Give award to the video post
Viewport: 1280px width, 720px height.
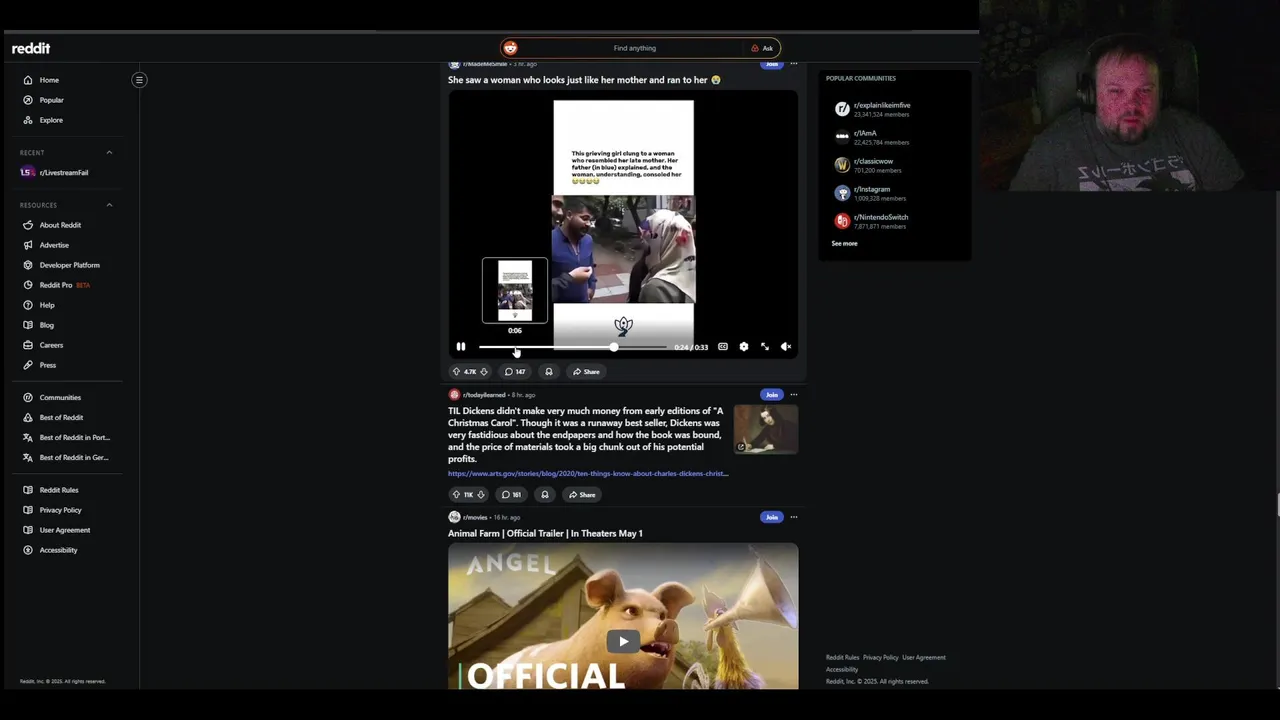coord(548,372)
